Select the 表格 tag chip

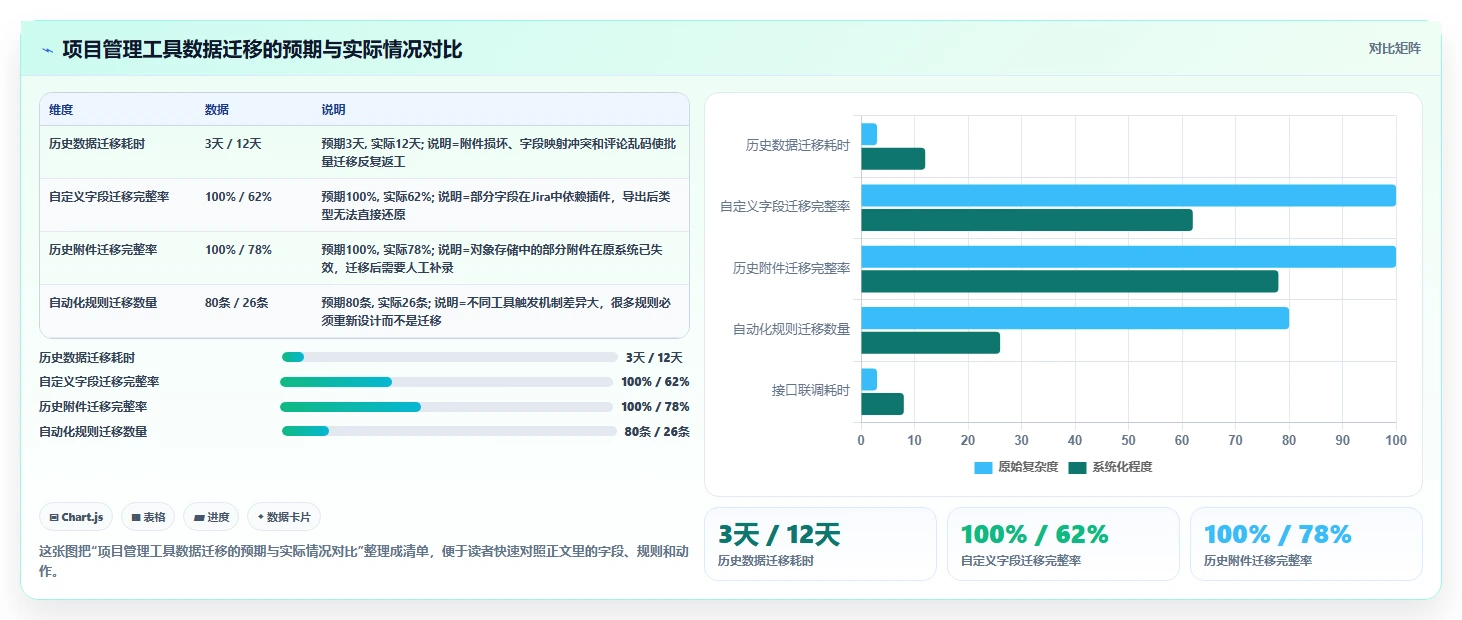pos(148,517)
